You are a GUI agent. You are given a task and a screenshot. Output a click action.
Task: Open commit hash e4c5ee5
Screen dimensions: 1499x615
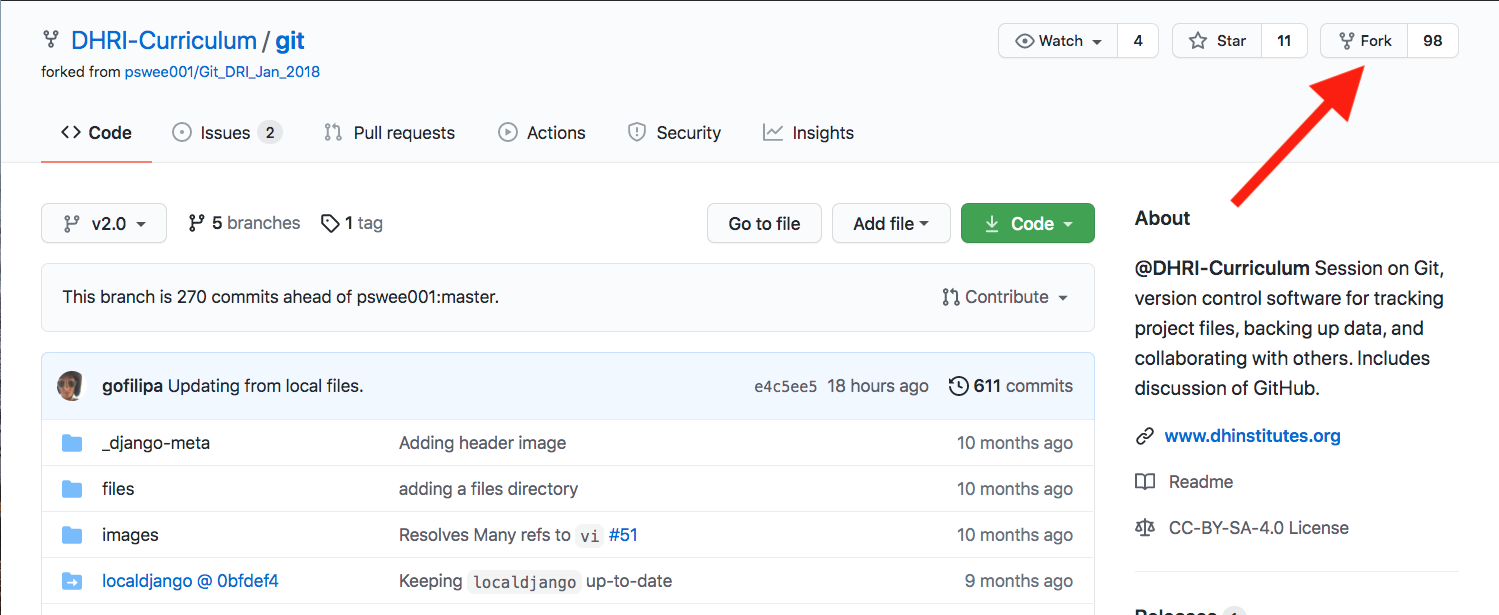[786, 386]
